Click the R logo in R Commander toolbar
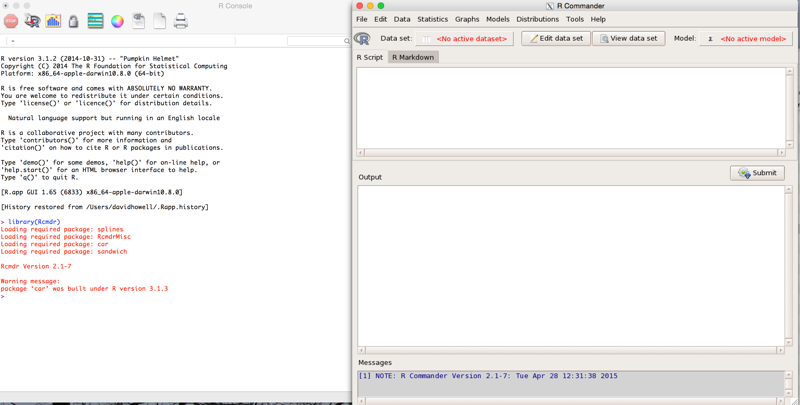Image resolution: width=800 pixels, height=405 pixels. click(x=362, y=38)
